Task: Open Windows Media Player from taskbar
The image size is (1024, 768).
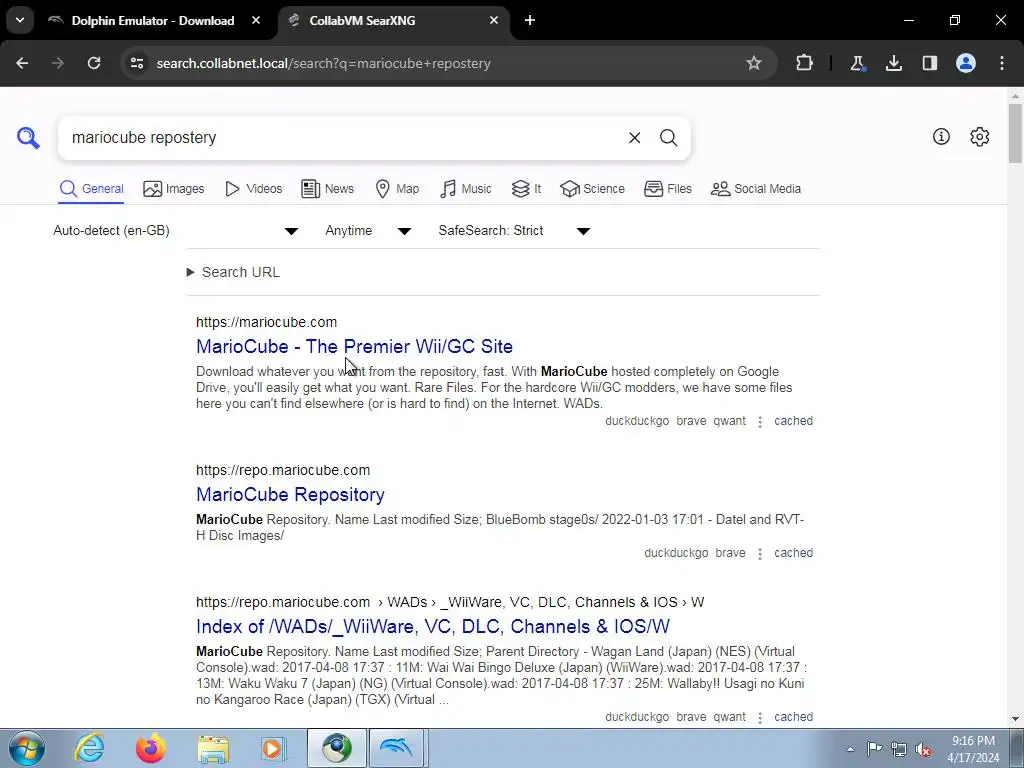Action: pyautogui.click(x=273, y=748)
